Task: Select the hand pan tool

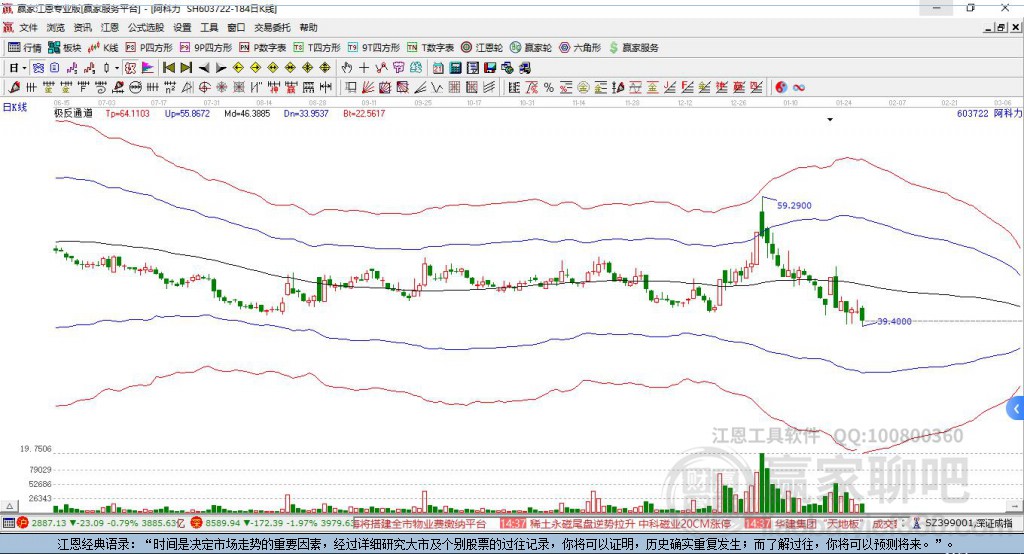Action: (x=346, y=68)
